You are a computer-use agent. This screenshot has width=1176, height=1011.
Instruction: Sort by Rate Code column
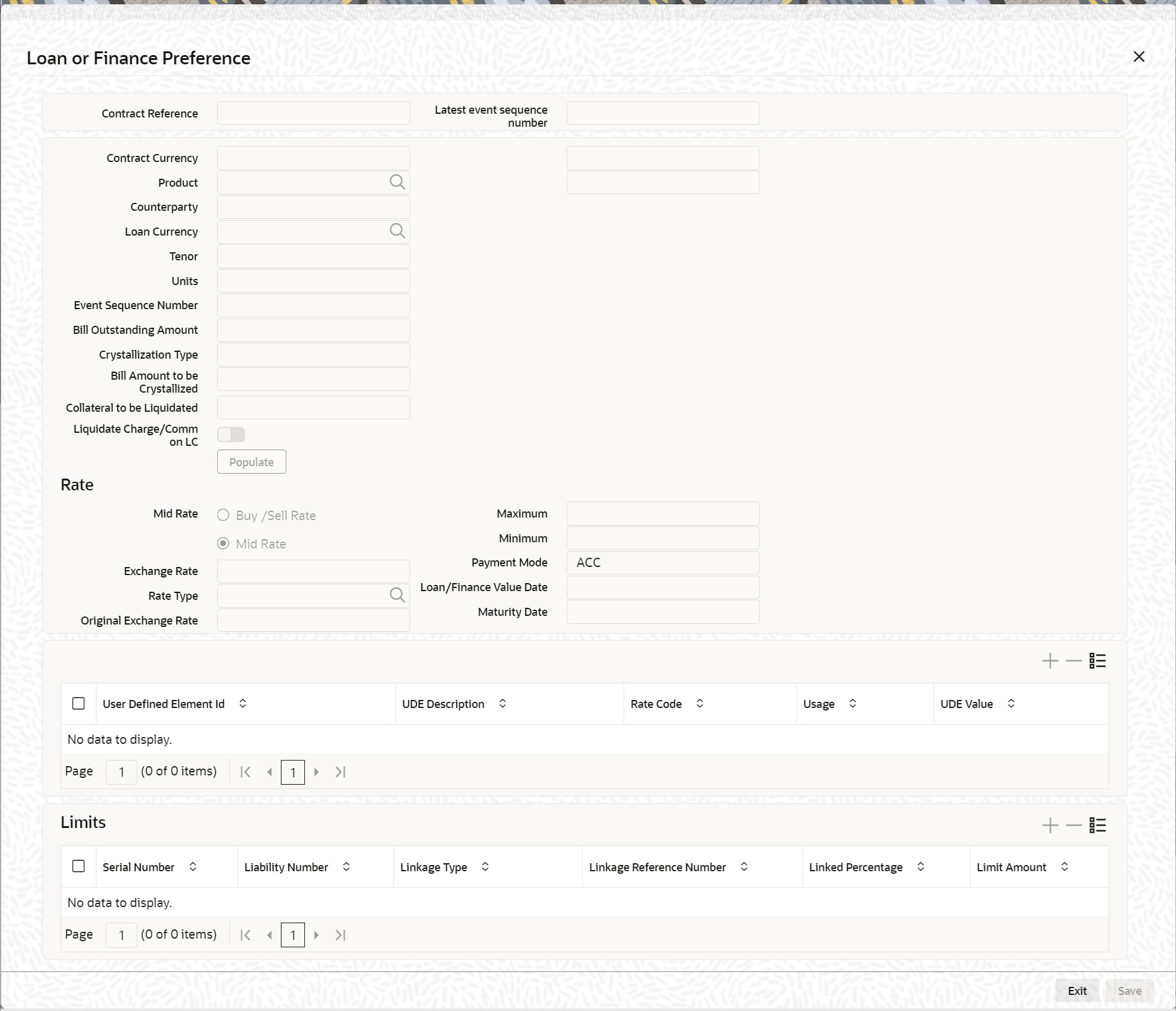700,704
